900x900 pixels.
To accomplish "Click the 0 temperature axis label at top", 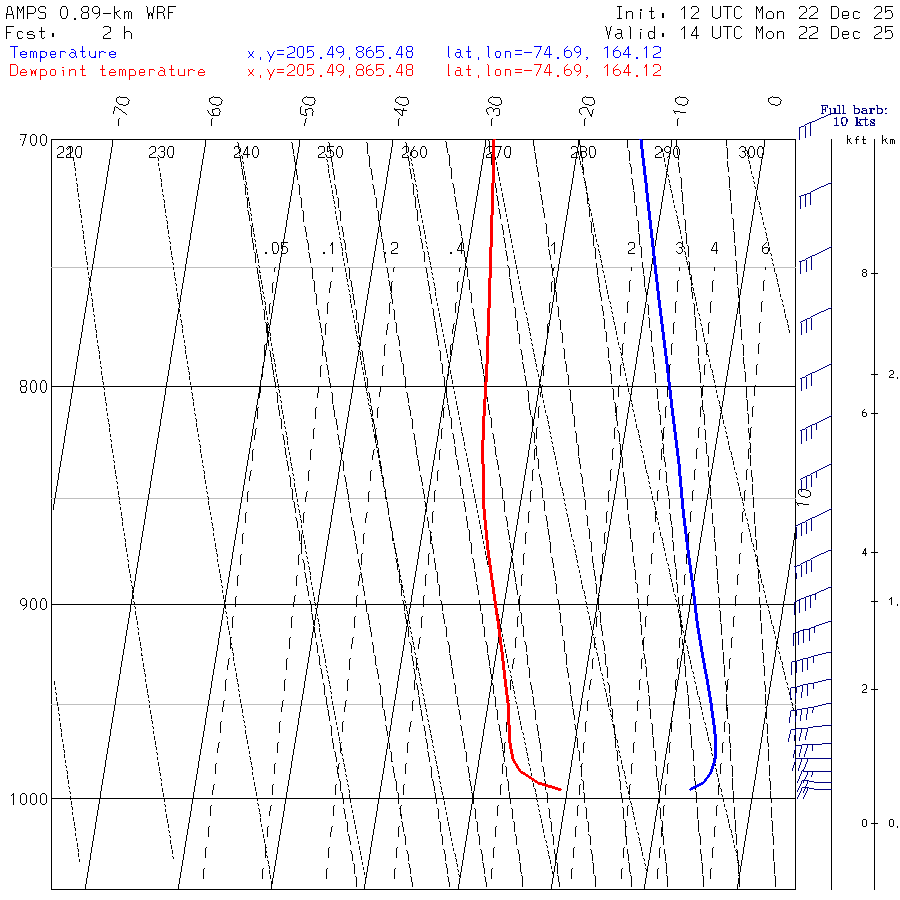I will pos(775,102).
